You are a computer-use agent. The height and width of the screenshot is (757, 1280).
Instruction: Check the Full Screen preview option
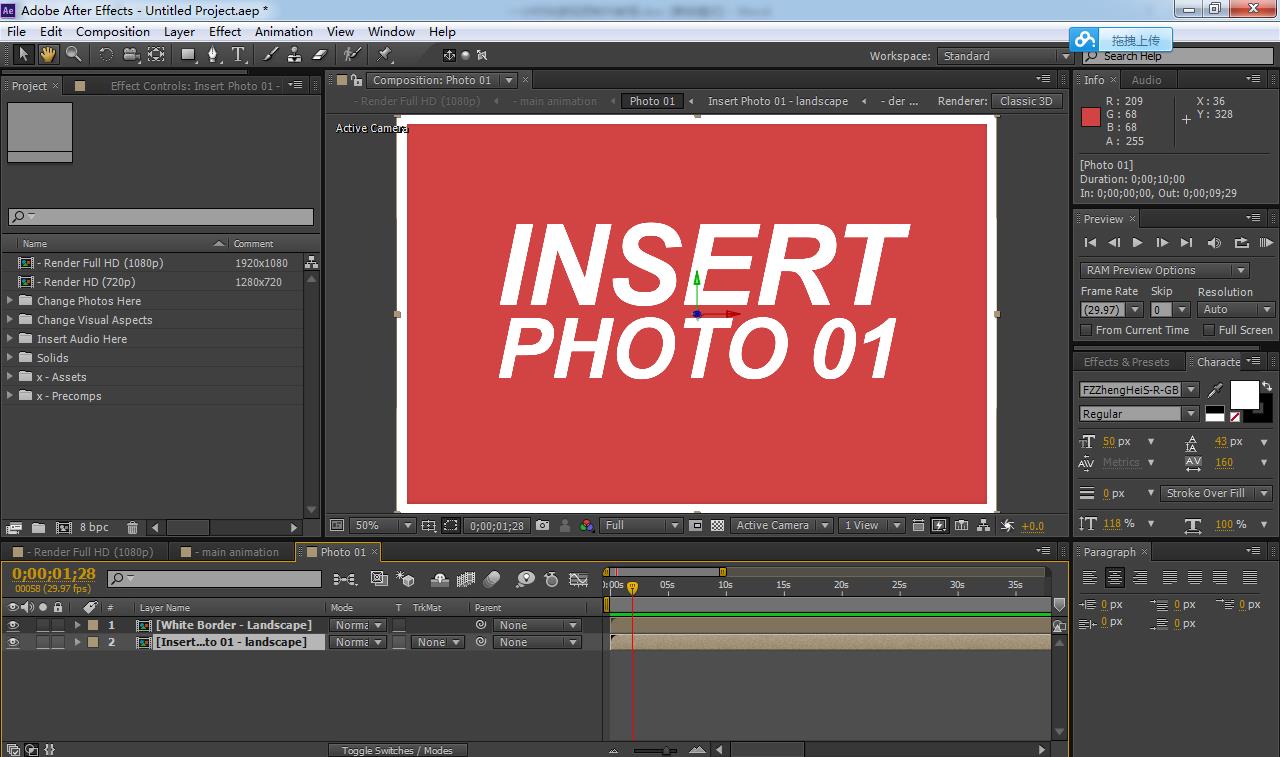click(1209, 330)
